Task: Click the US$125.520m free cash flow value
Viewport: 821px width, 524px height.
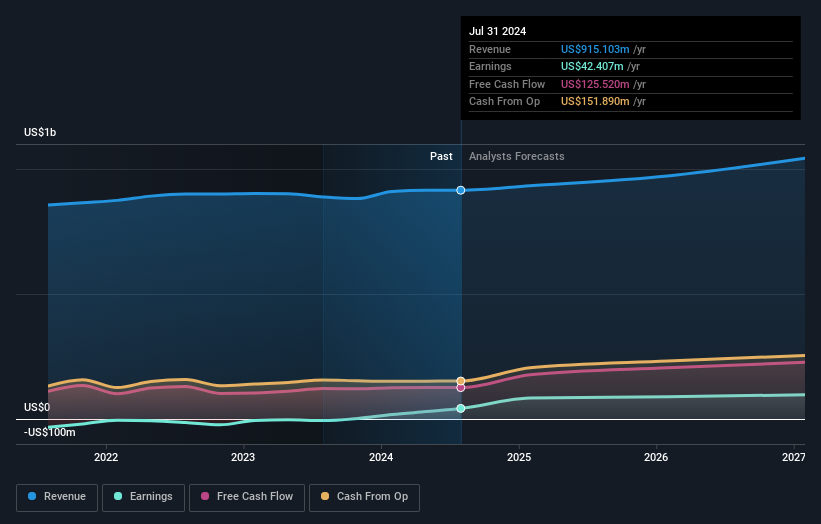Action: [x=595, y=84]
